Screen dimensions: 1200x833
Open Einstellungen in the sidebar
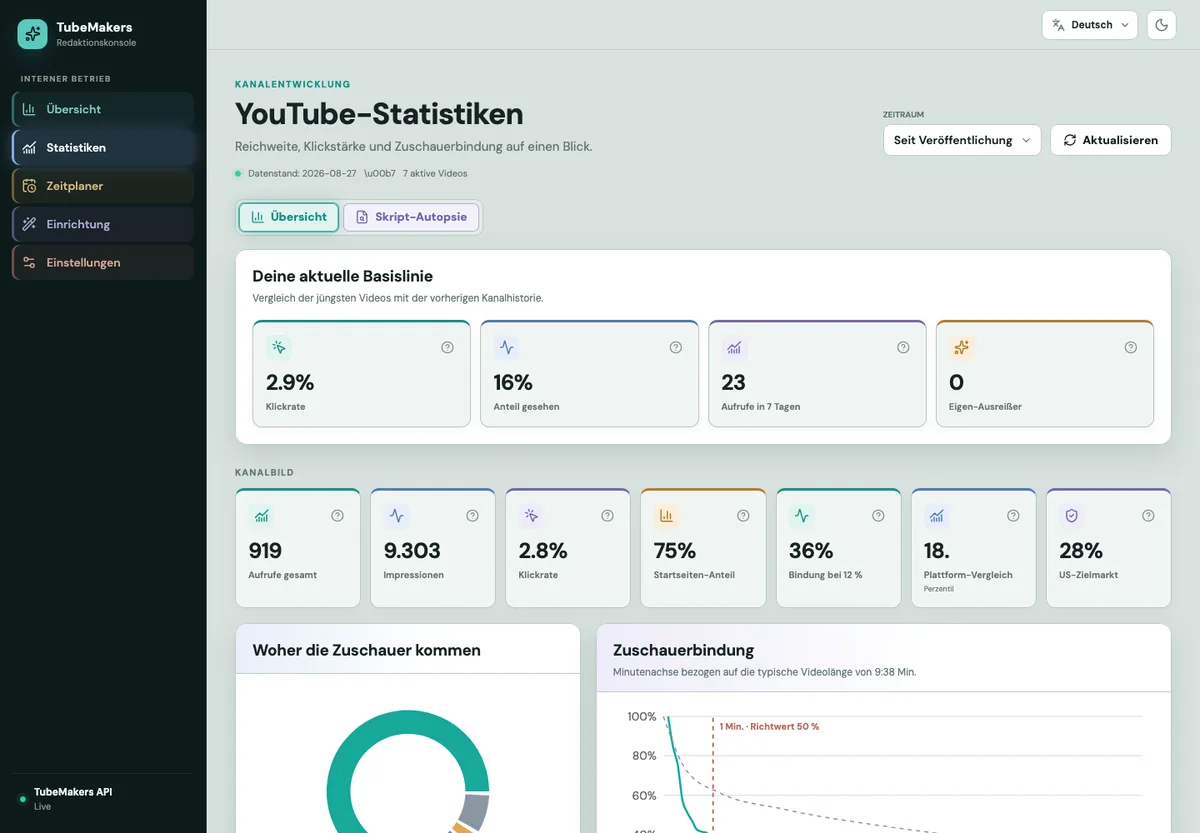click(103, 262)
